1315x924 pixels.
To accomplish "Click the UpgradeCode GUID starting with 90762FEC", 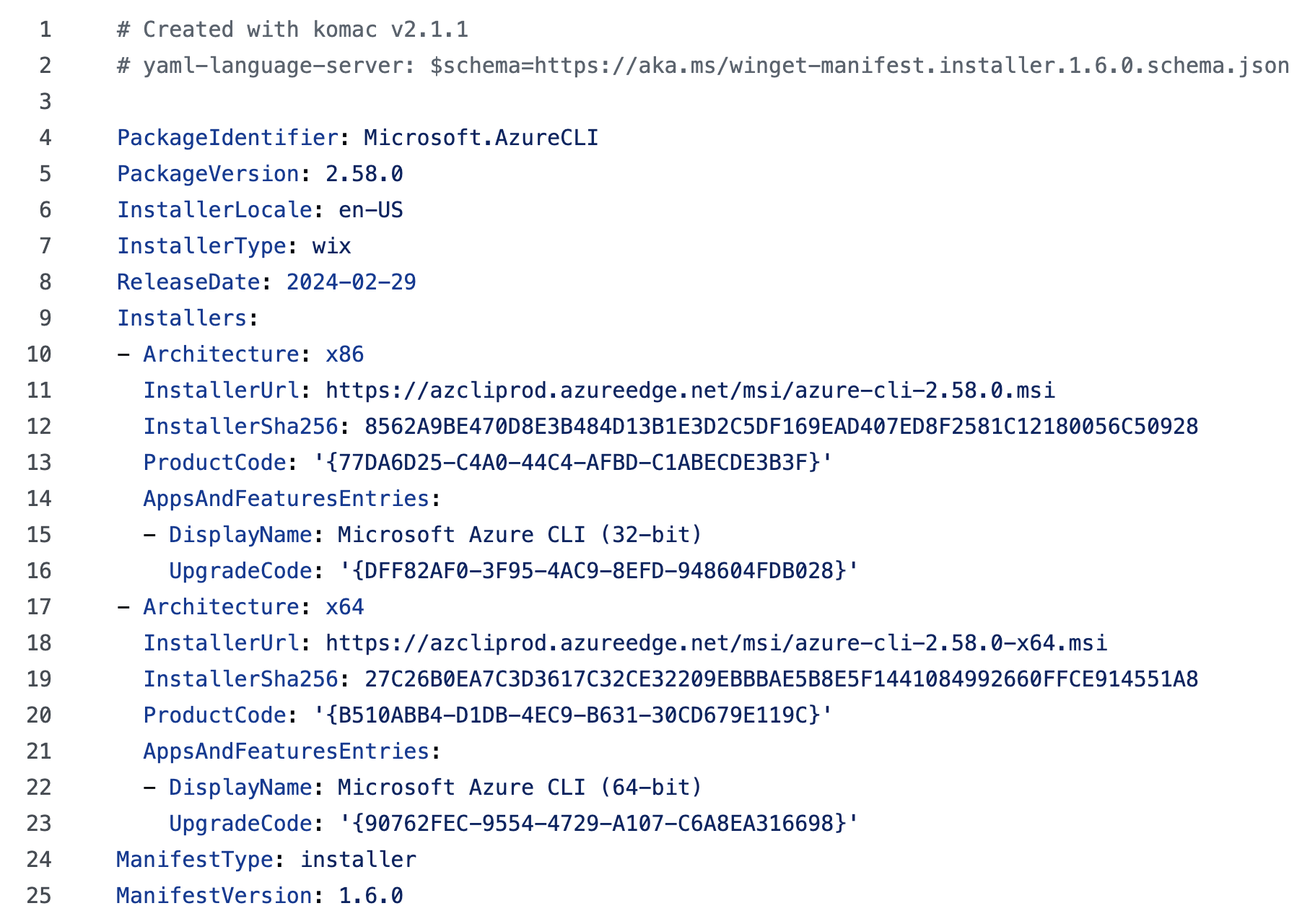I will (x=599, y=824).
